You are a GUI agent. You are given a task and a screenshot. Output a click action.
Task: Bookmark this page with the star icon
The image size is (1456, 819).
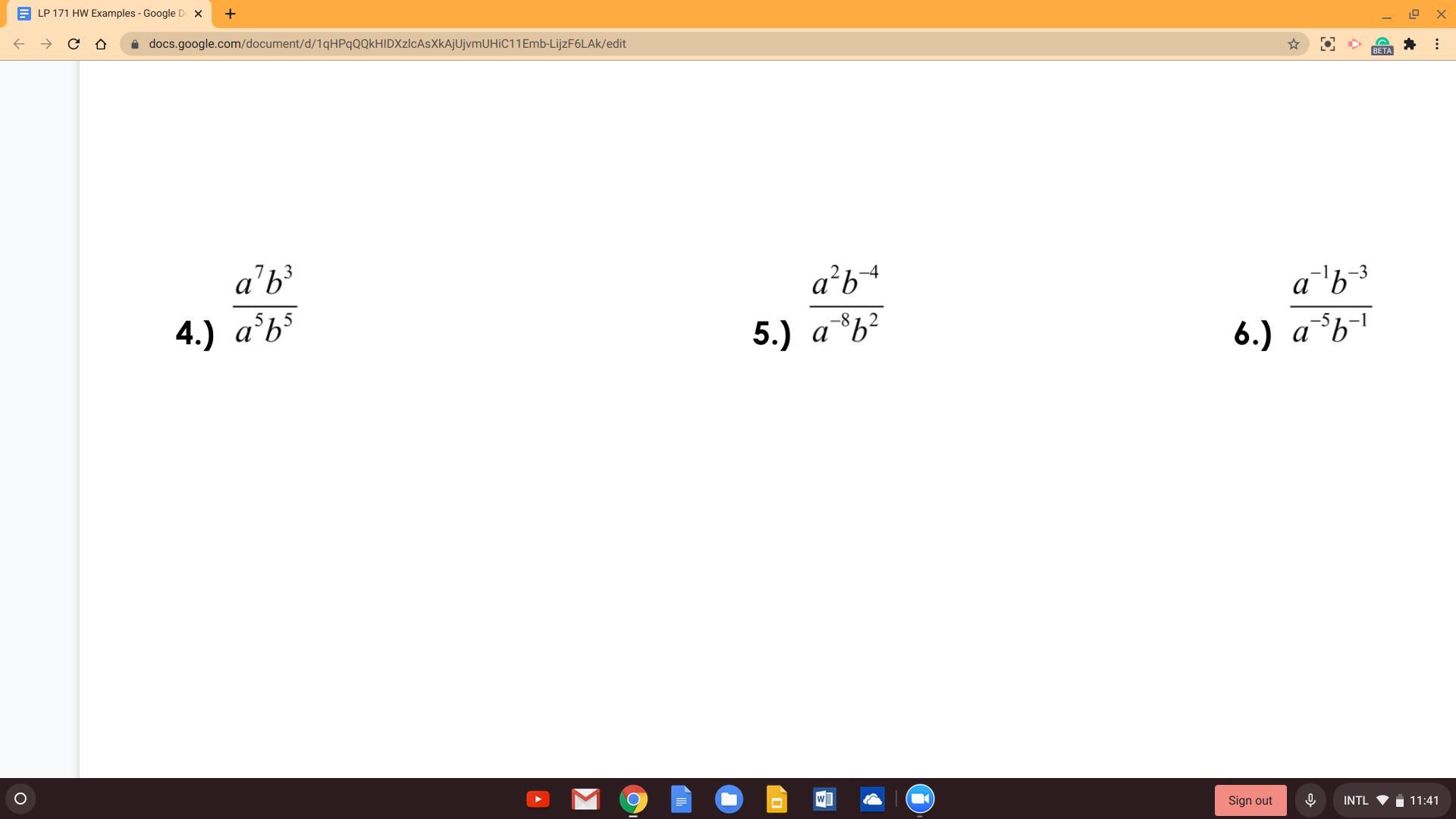tap(1293, 44)
